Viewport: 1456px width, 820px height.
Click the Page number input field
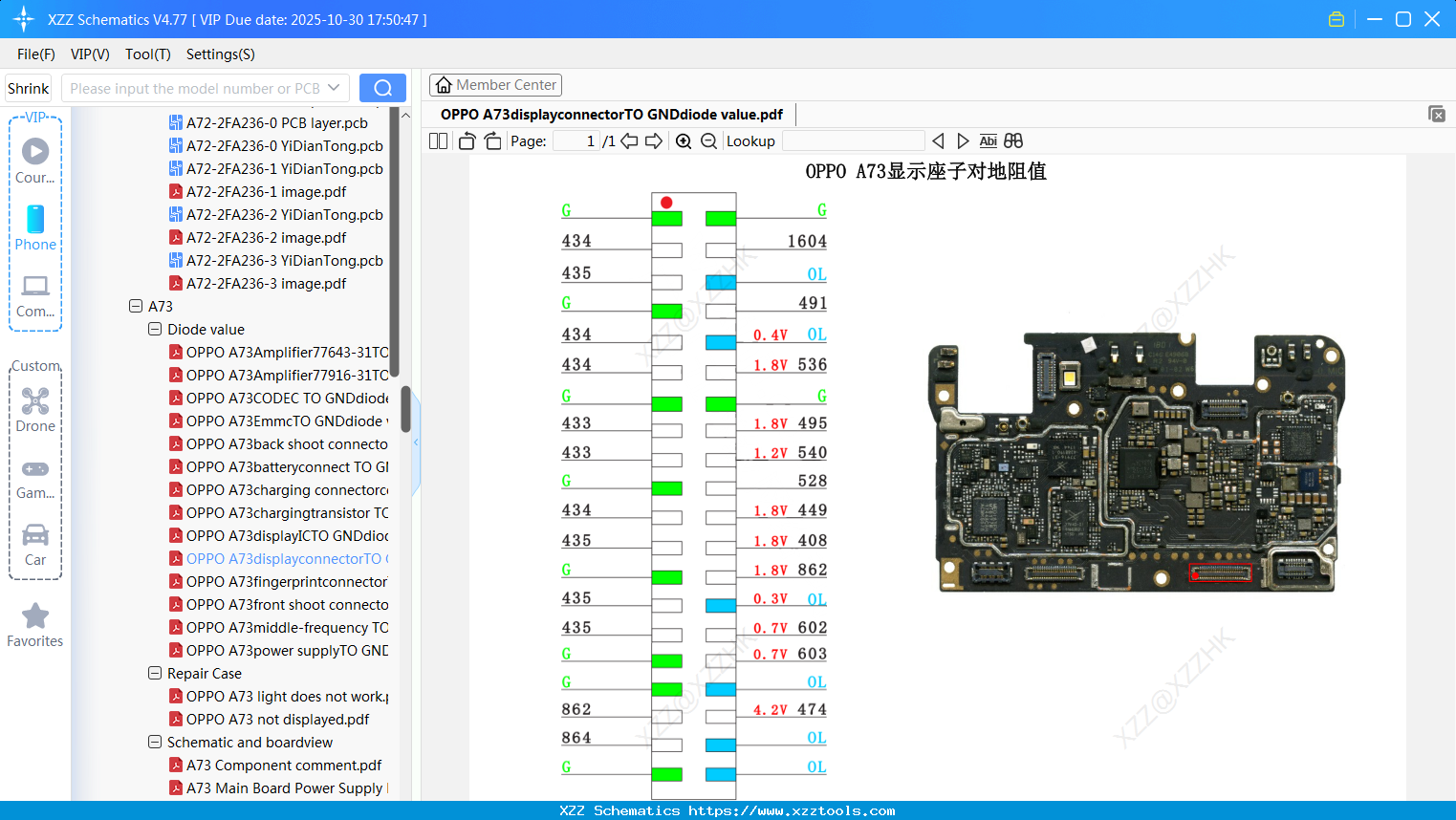pos(576,141)
